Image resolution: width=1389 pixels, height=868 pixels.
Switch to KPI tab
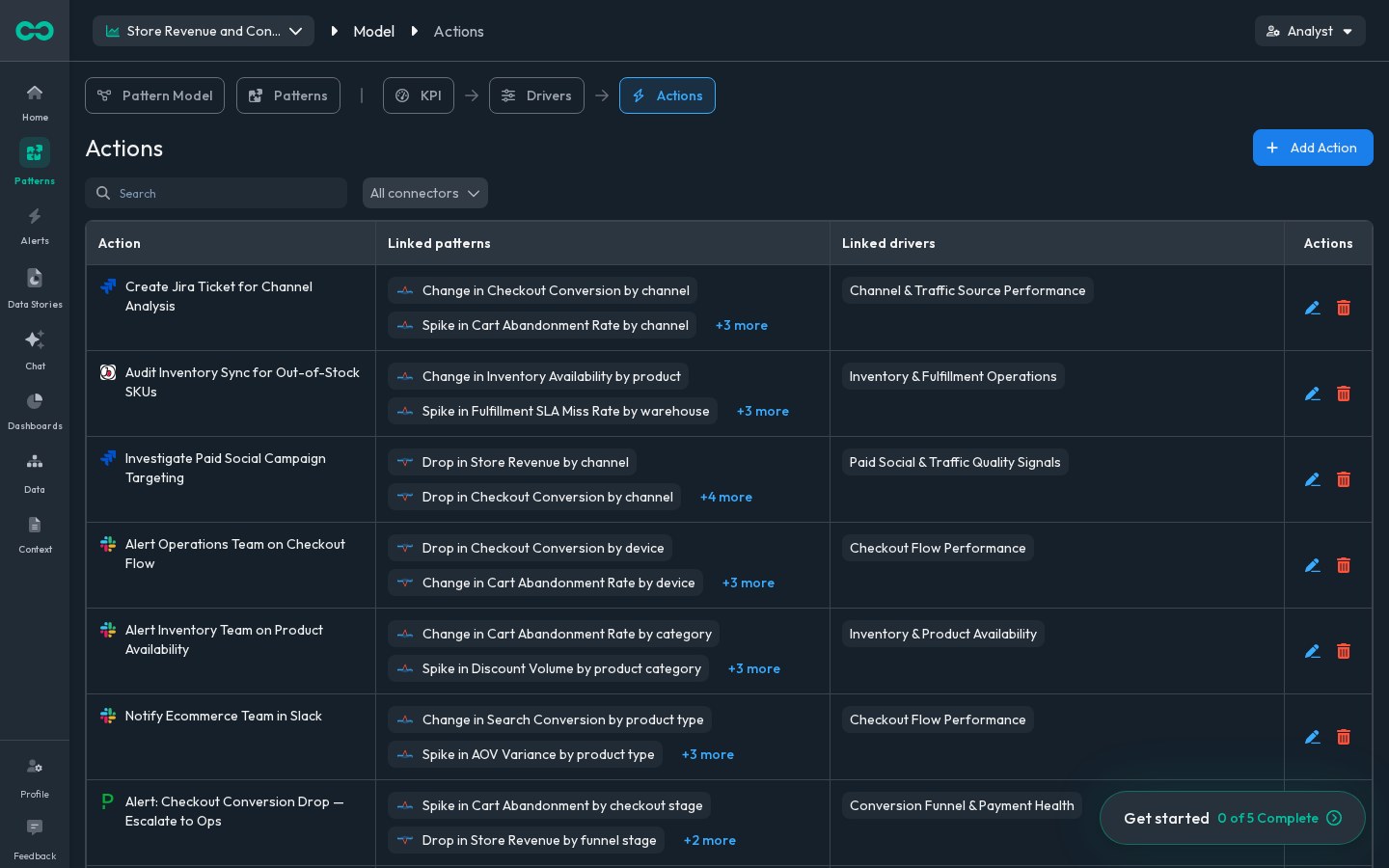click(419, 95)
